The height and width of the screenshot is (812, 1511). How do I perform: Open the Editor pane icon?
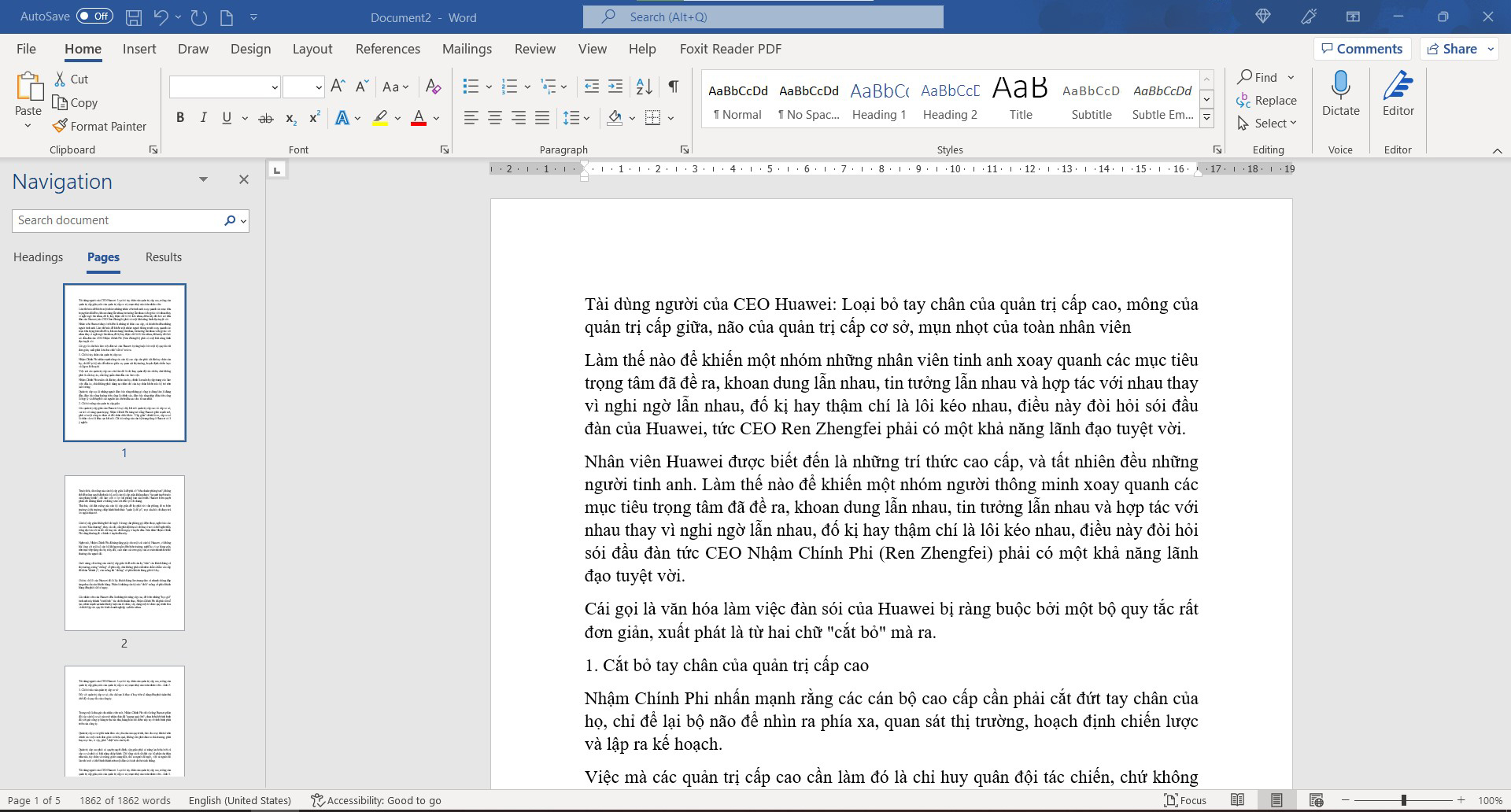point(1398,85)
